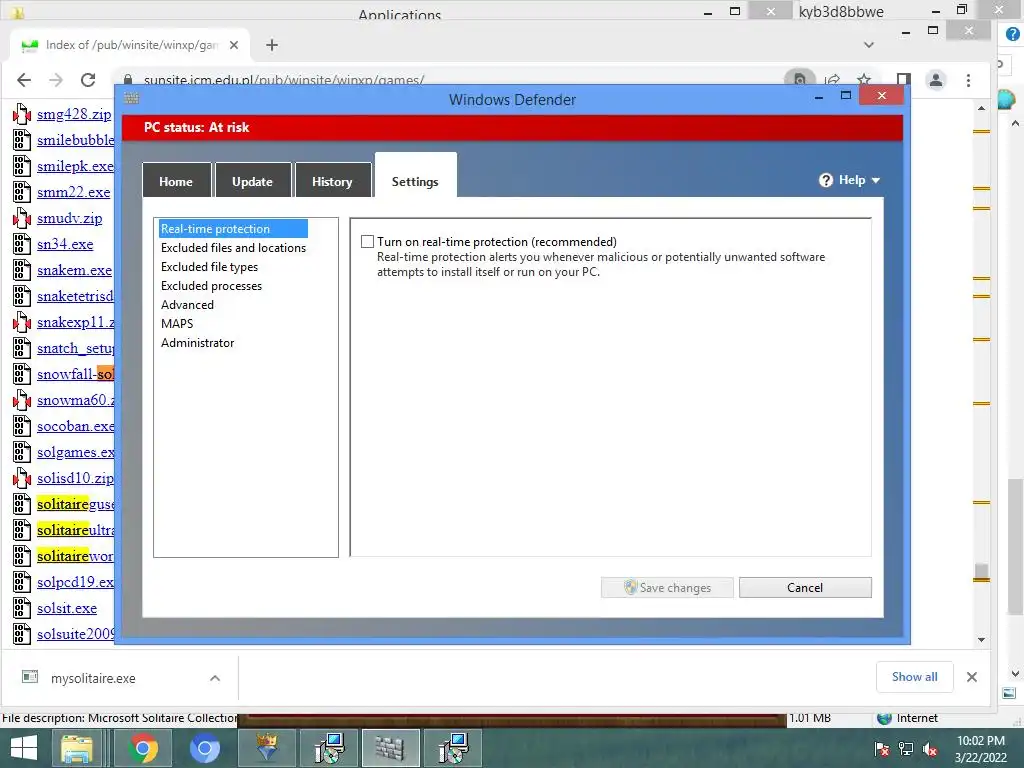1024x768 pixels.
Task: Open Chrome tab search chevron
Action: point(869,45)
